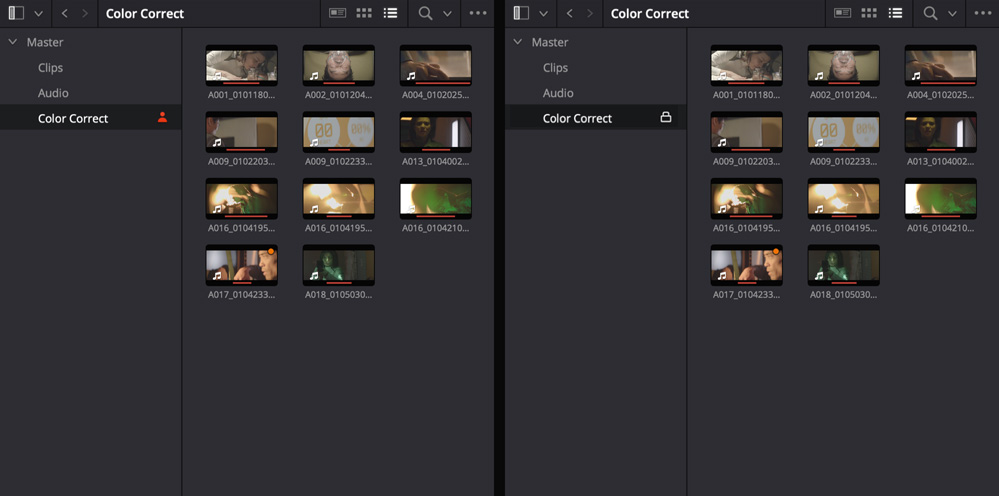Select clip A002_0101204 in right panel
The width and height of the screenshot is (999, 496).
(x=844, y=66)
